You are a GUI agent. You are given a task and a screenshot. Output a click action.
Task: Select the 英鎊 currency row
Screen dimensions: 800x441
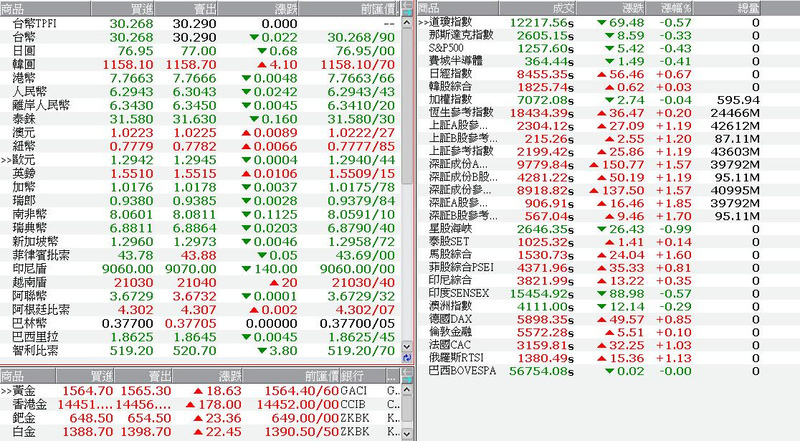199,174
